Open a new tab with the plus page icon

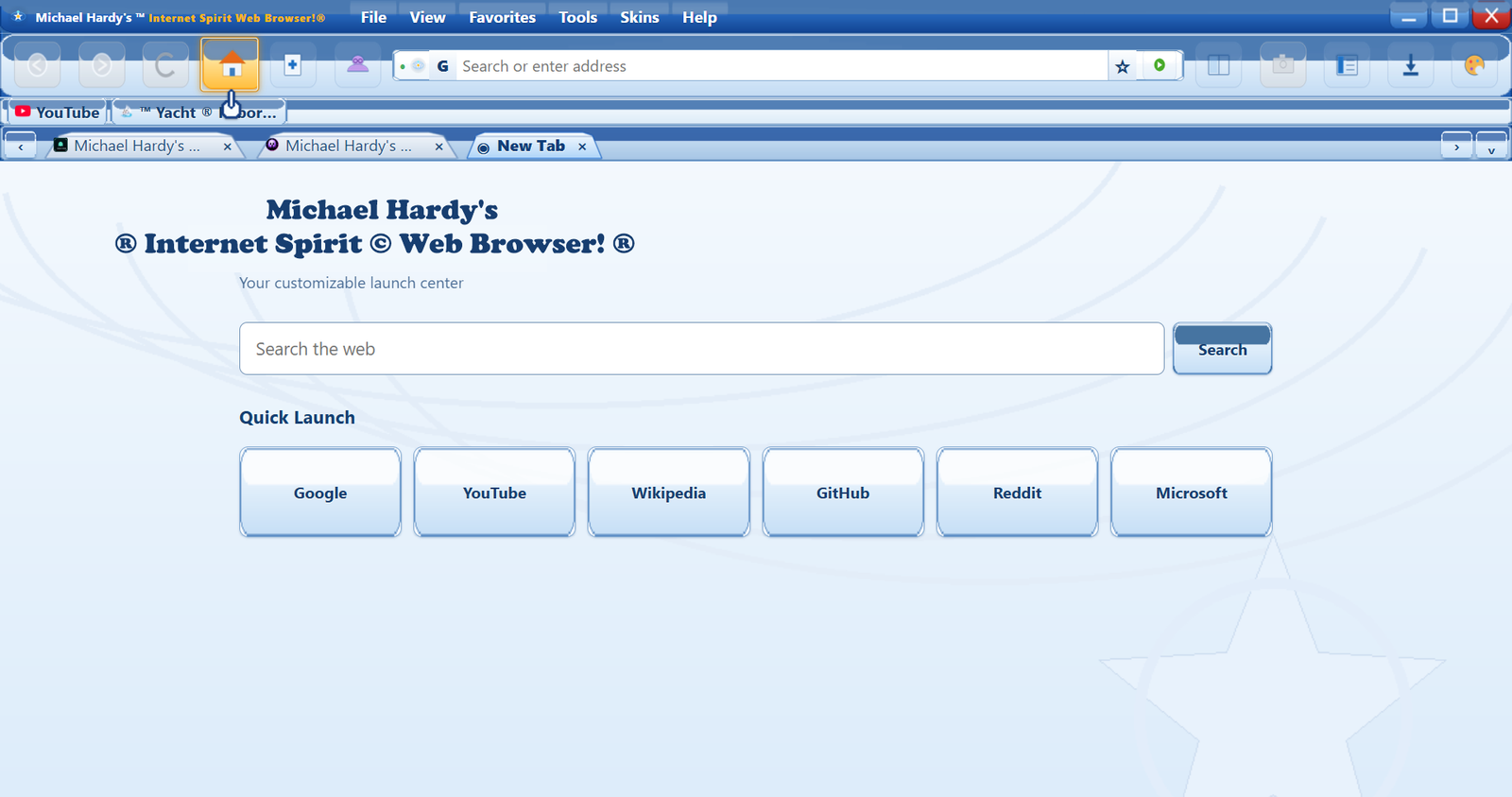point(293,65)
